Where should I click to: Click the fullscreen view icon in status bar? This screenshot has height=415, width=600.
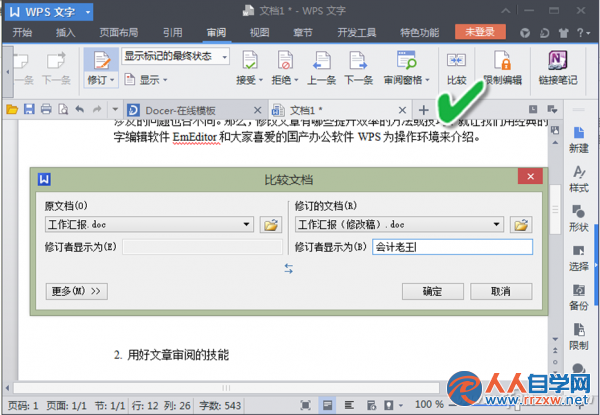point(305,405)
